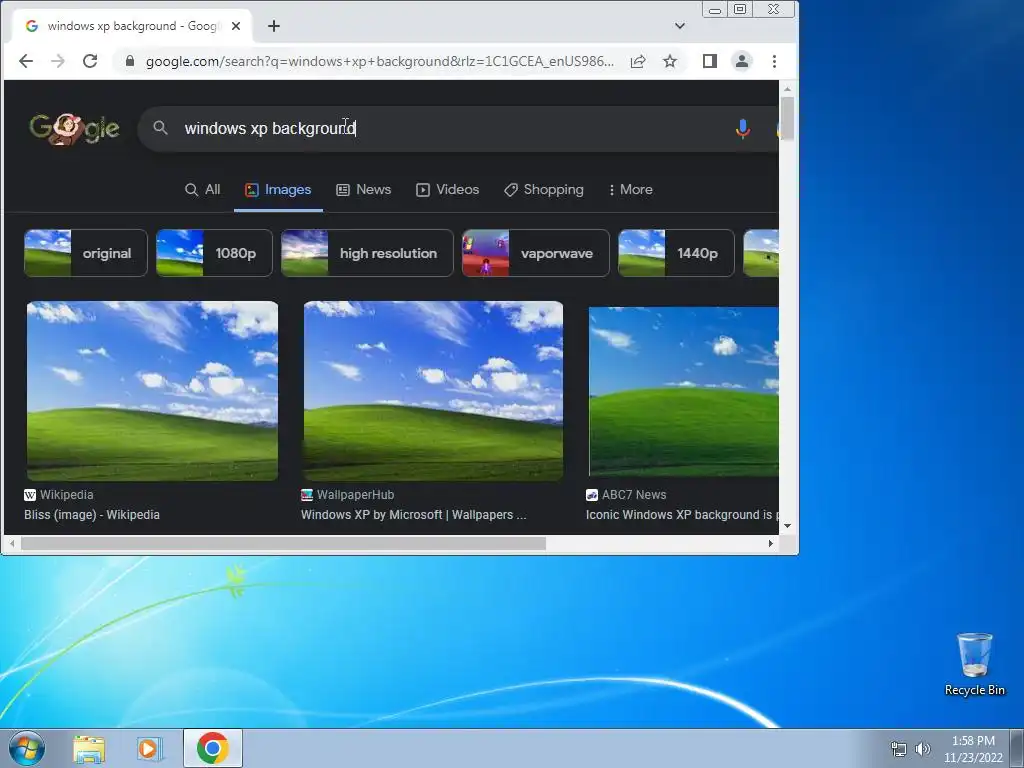
Task: Open the Wikipedia Bliss image thumbnail
Action: point(152,391)
